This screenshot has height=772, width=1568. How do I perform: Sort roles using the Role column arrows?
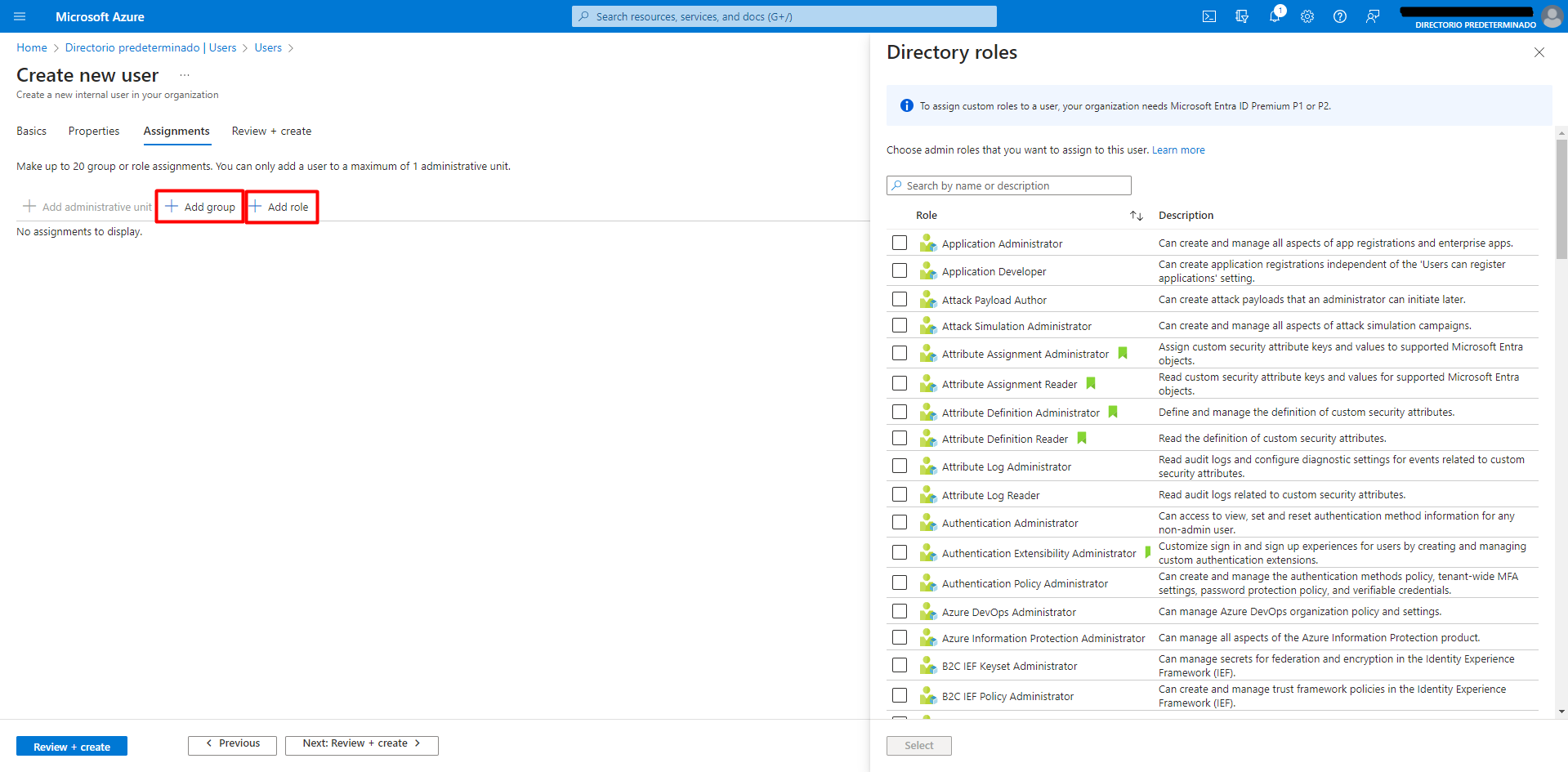(x=1136, y=216)
